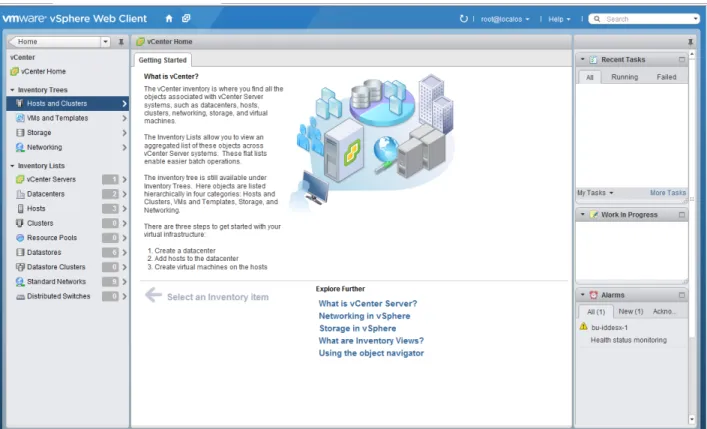Open Using the object navigator link
Screen dimensions: 707x429
[371, 353]
